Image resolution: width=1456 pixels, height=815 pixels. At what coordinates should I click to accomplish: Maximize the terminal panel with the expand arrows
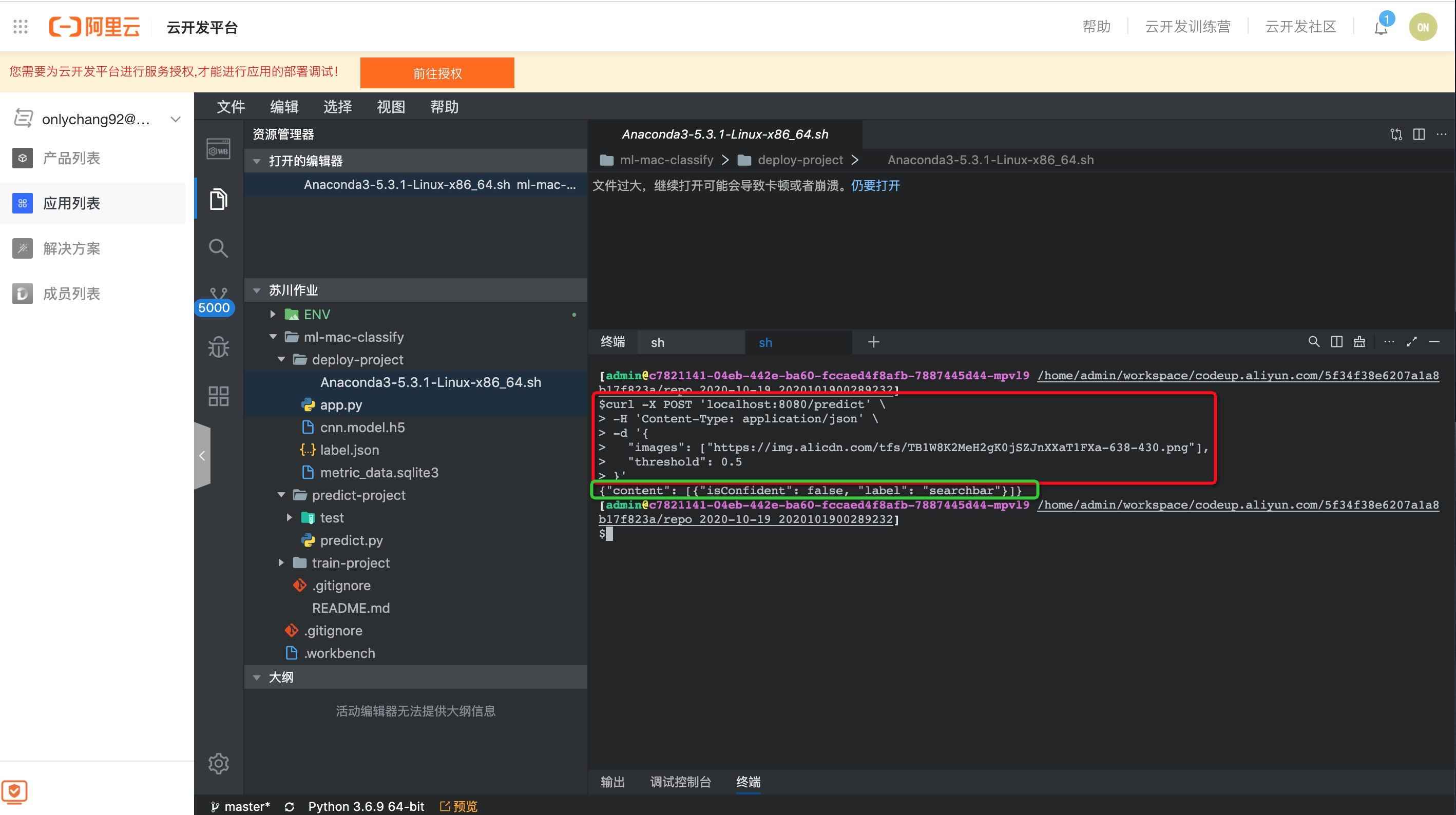click(x=1411, y=342)
